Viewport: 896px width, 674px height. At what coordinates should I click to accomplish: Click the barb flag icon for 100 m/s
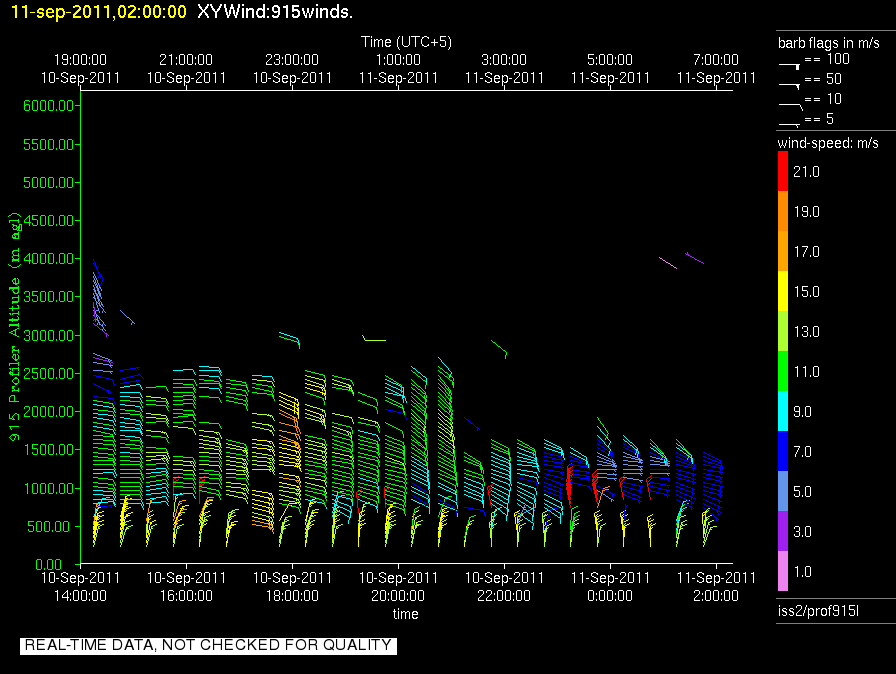point(790,66)
